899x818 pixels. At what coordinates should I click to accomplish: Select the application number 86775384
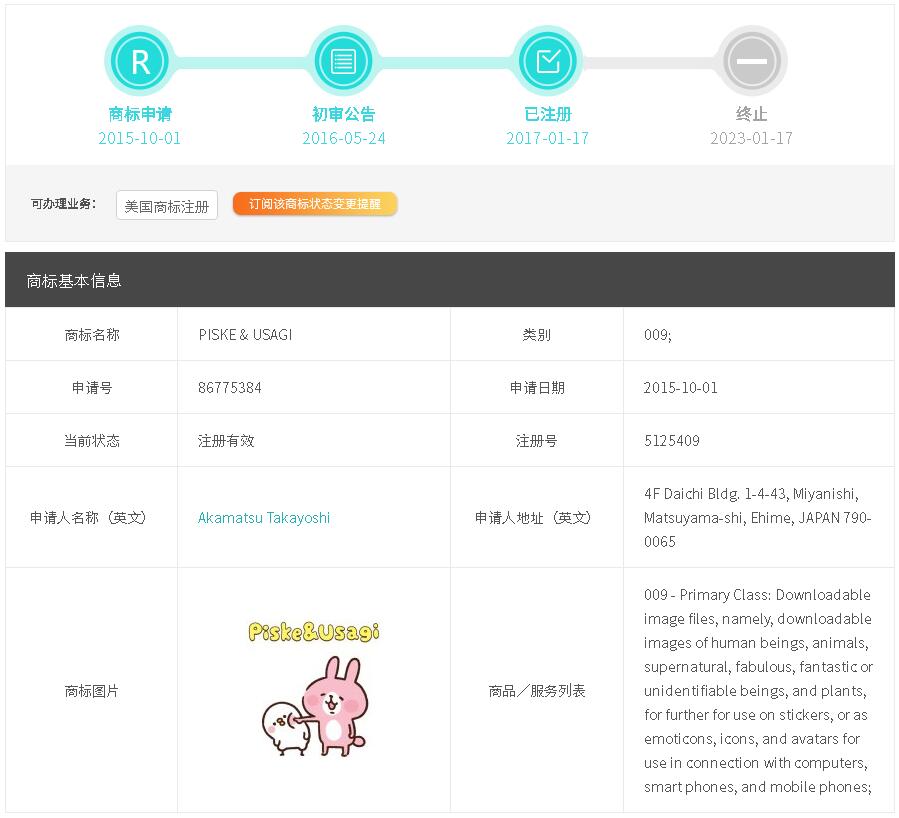230,388
